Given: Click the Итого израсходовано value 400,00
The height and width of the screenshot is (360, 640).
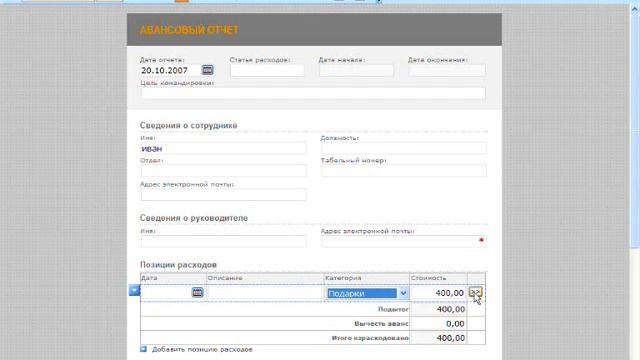Looking at the screenshot, I should [438, 338].
